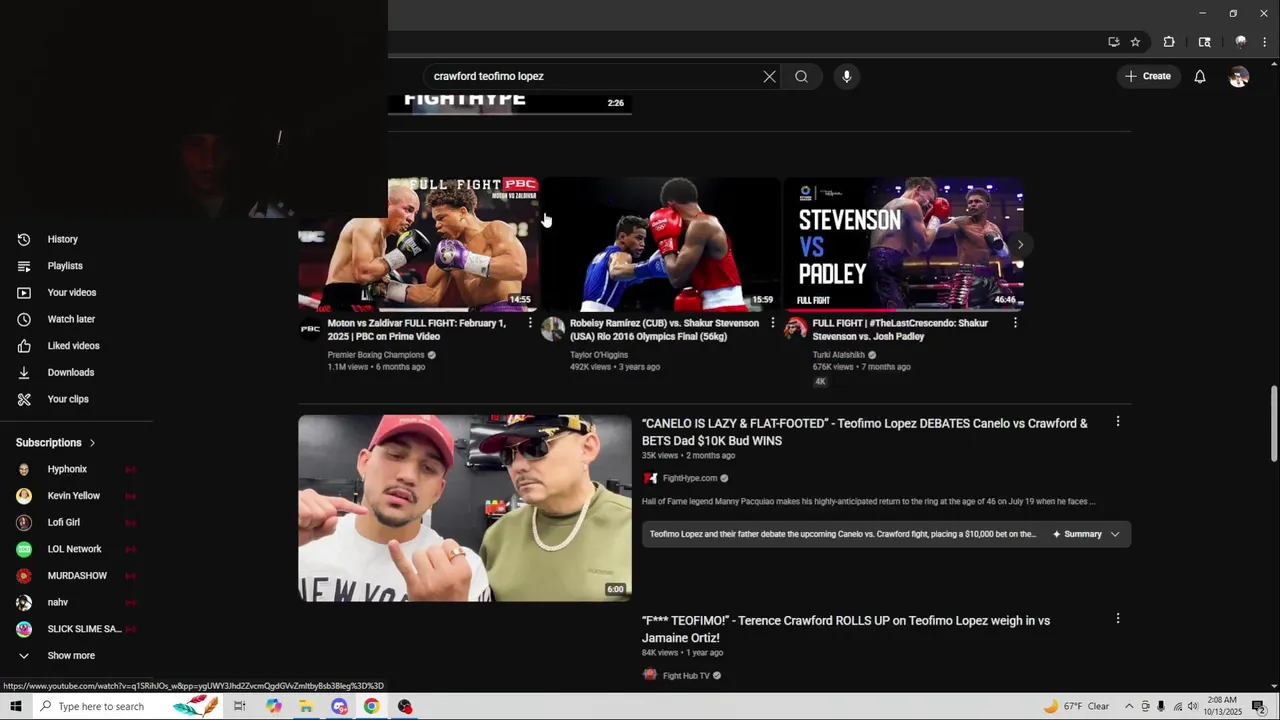Viewport: 1280px width, 720px height.
Task: Open Taylor O'Higgins channel link
Action: pyautogui.click(x=599, y=355)
